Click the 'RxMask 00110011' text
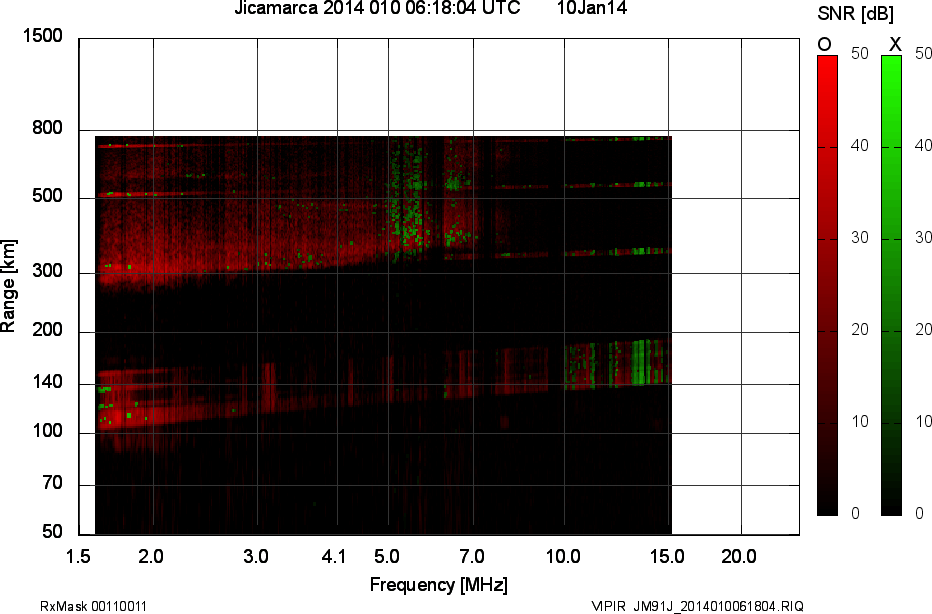 [93, 606]
